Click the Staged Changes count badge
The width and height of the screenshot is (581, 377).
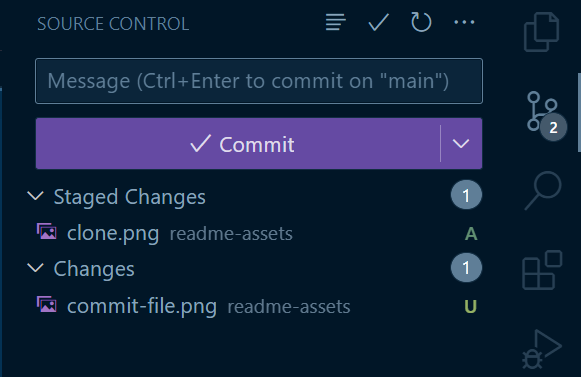pyautogui.click(x=467, y=195)
